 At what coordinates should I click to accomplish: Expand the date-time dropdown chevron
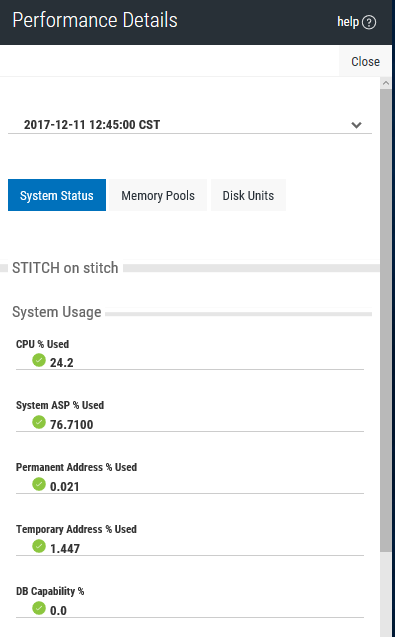(356, 125)
